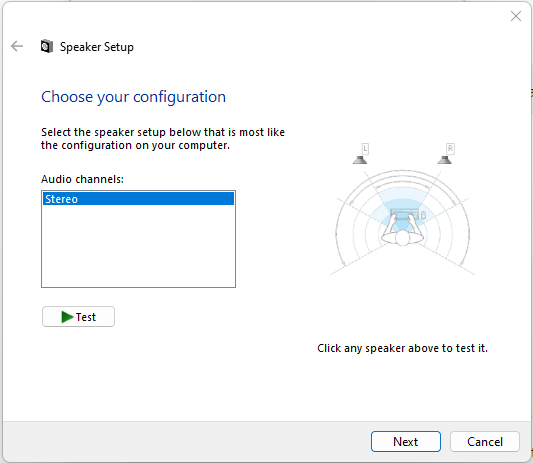The image size is (533, 463).
Task: Click the green play triangle on Test
Action: (x=67, y=317)
